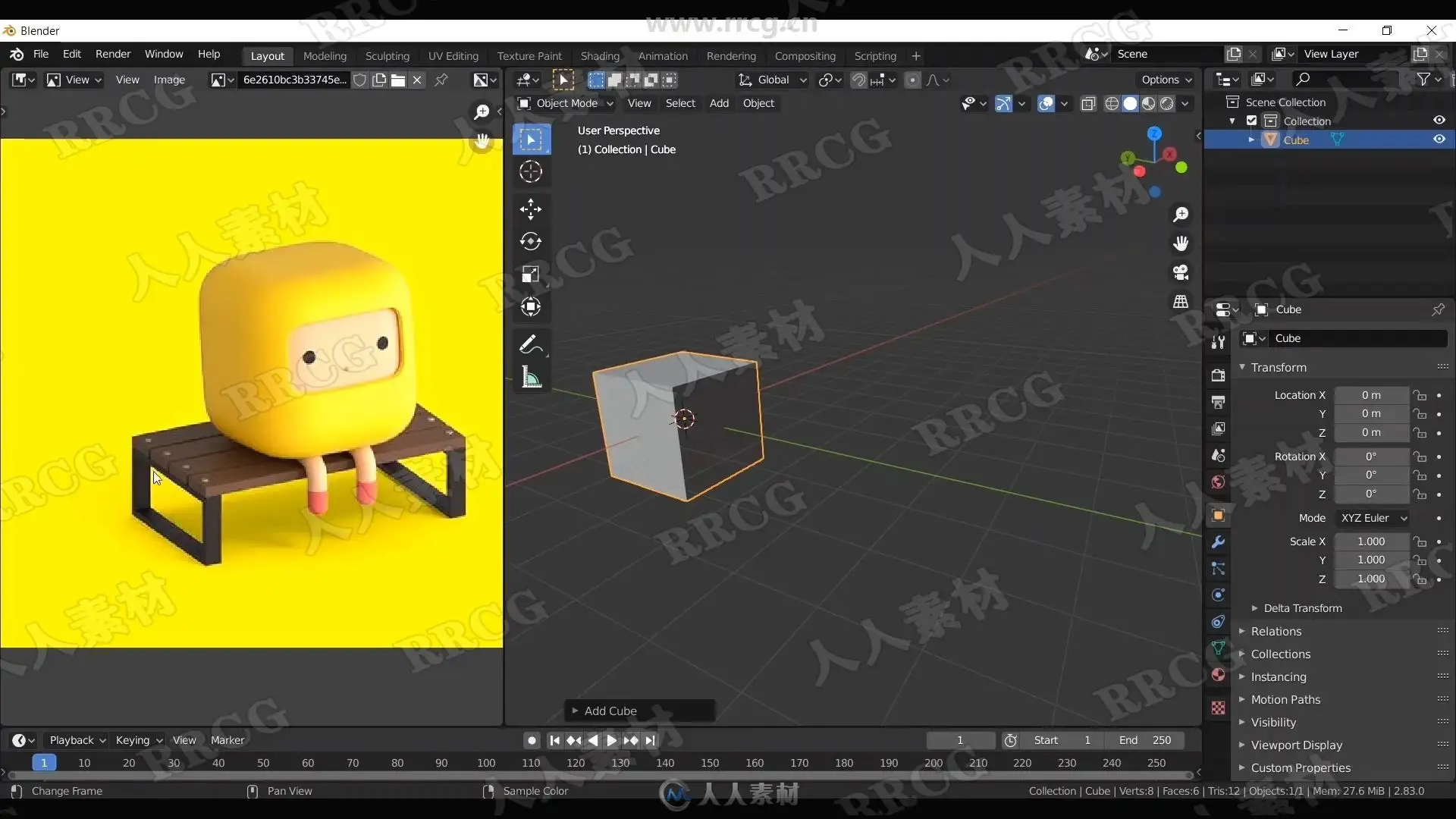This screenshot has height=819, width=1456.
Task: Open the Material properties tab icon
Action: click(x=1218, y=675)
